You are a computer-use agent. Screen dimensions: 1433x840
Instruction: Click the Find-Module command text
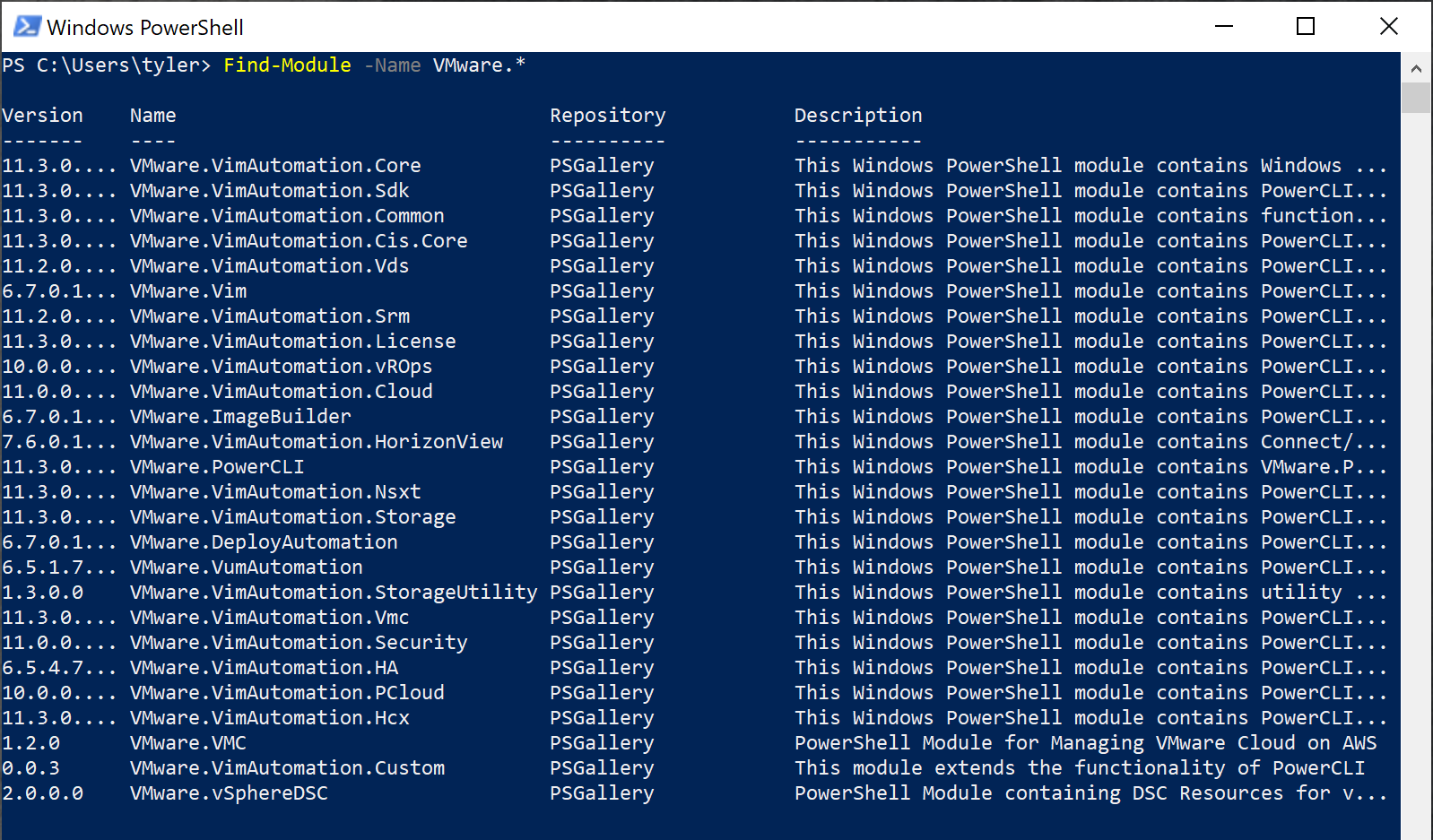coord(287,65)
